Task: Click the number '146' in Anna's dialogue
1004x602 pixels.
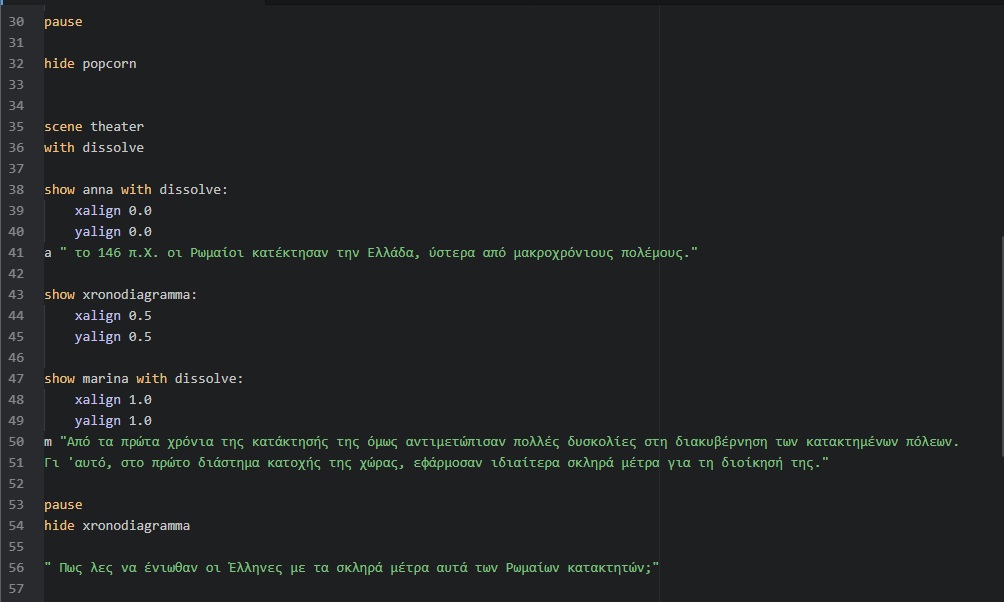Action: coord(109,253)
